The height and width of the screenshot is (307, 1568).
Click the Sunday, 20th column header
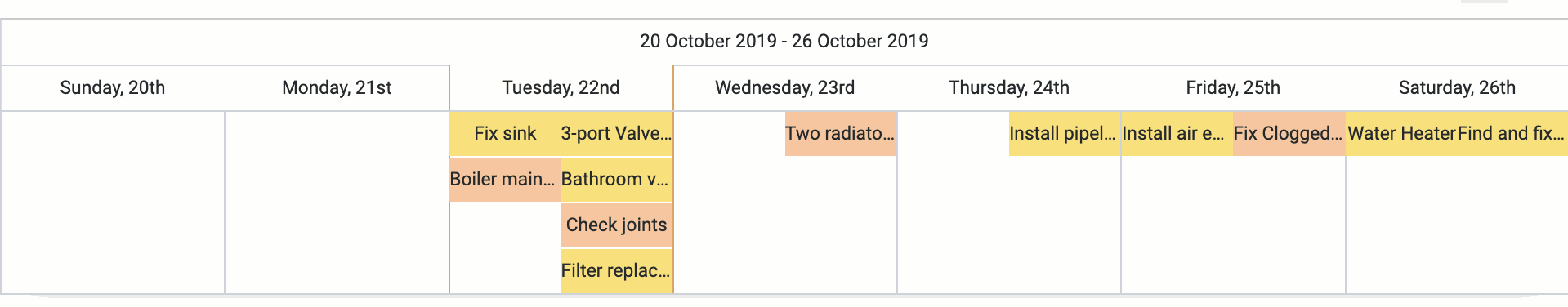(113, 88)
